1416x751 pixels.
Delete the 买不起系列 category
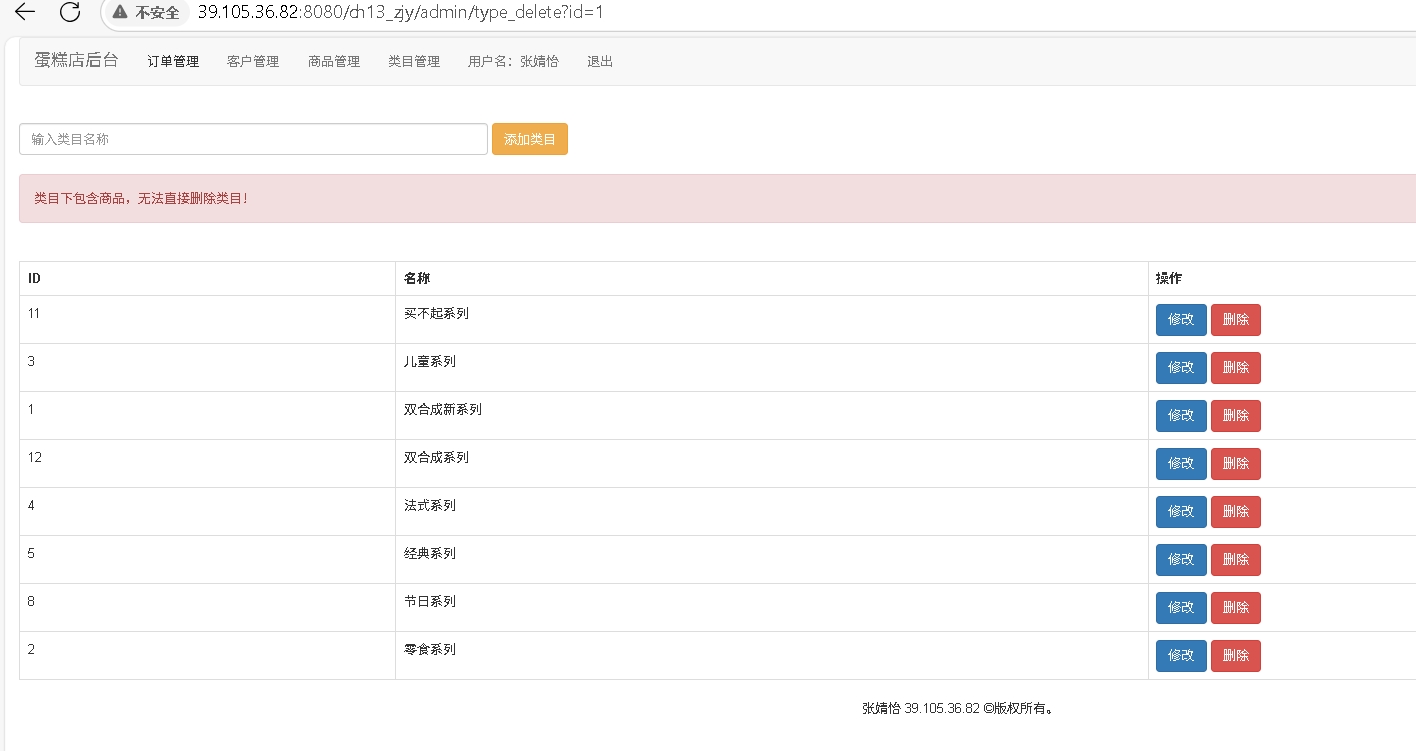pyautogui.click(x=1236, y=320)
